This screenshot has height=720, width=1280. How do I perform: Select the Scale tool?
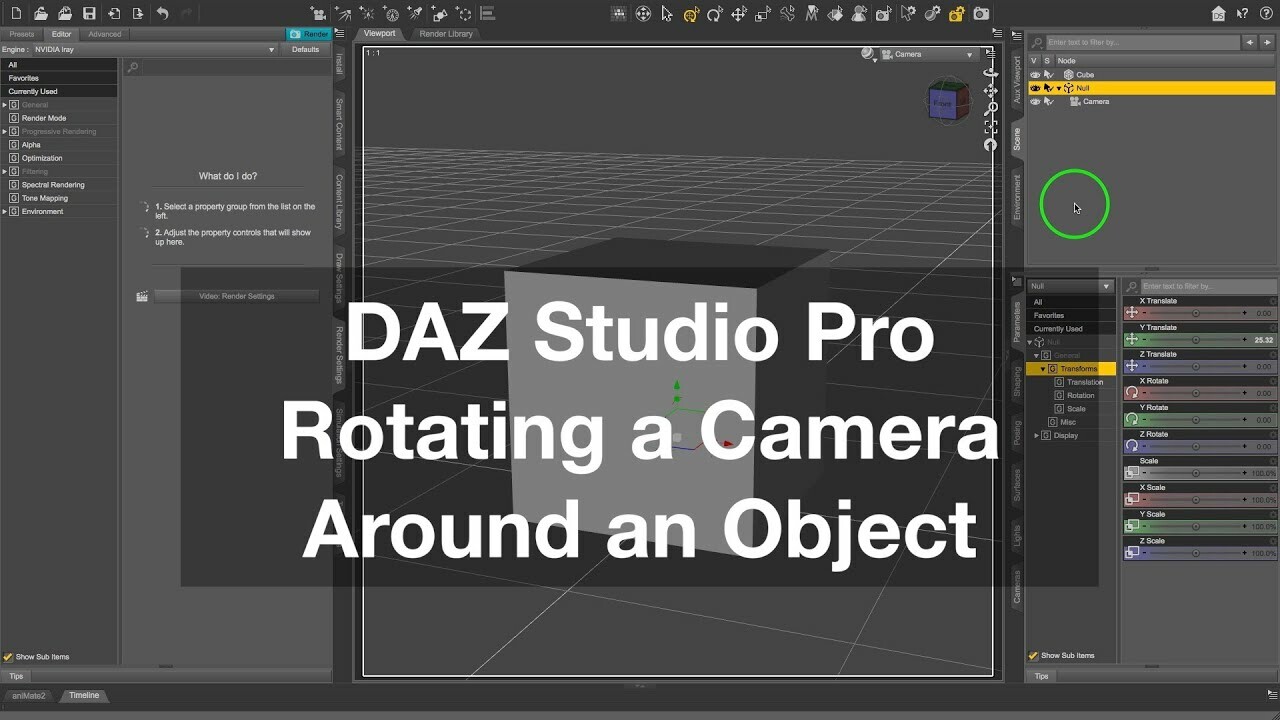[x=763, y=12]
